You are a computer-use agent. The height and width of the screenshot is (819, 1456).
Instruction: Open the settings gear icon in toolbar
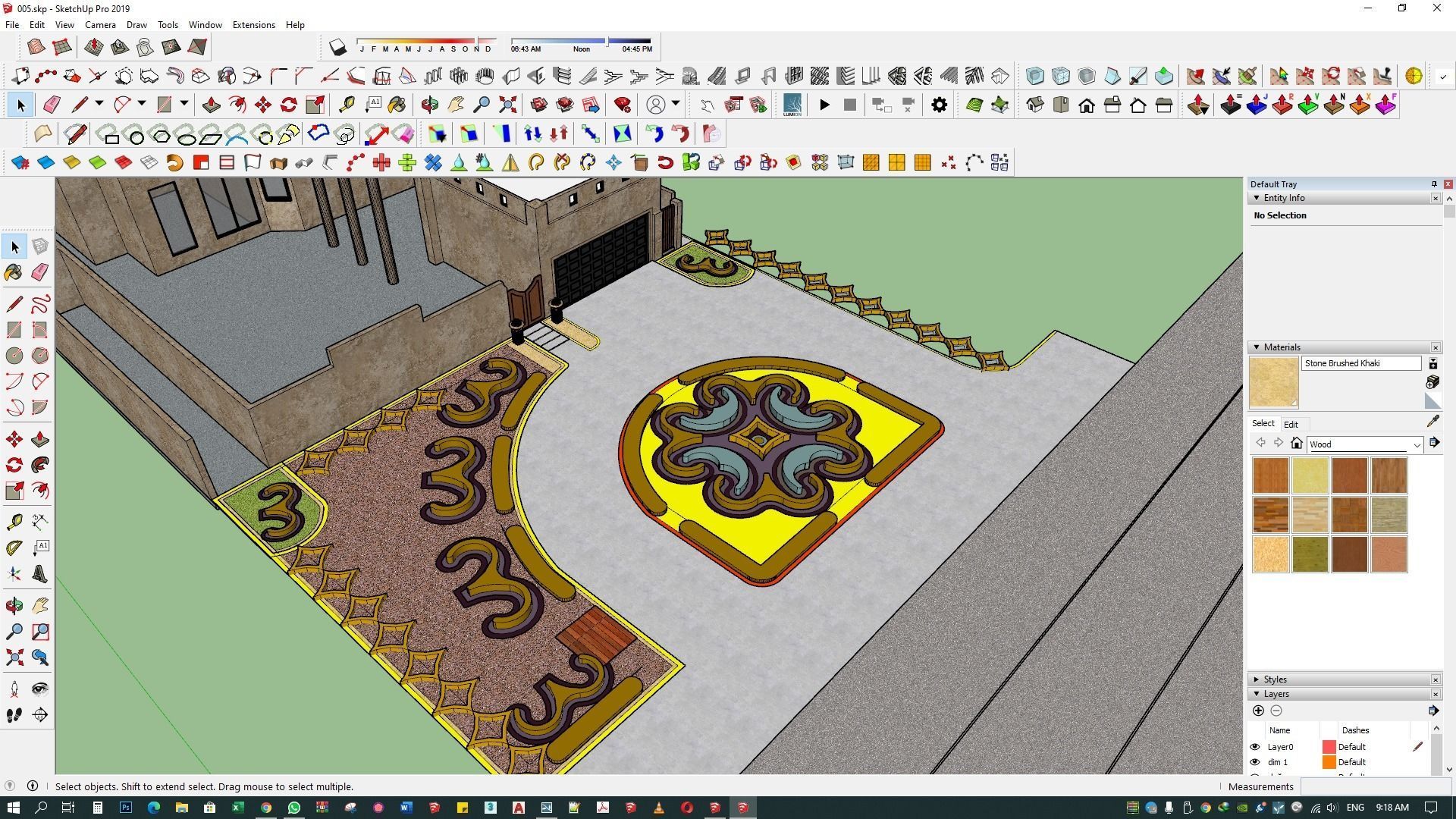point(939,105)
